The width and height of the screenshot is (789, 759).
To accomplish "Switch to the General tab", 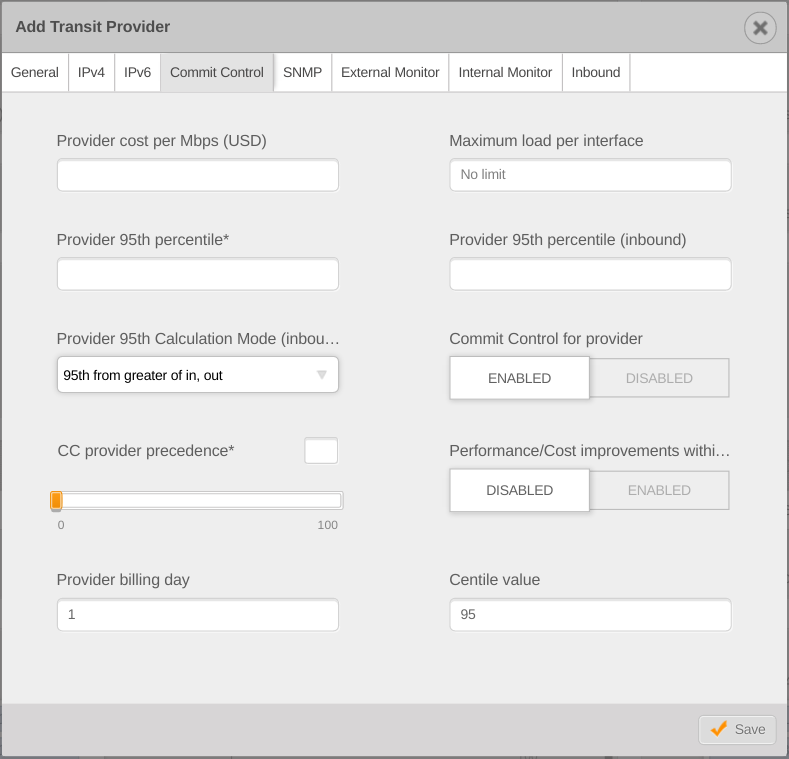I will (x=35, y=72).
